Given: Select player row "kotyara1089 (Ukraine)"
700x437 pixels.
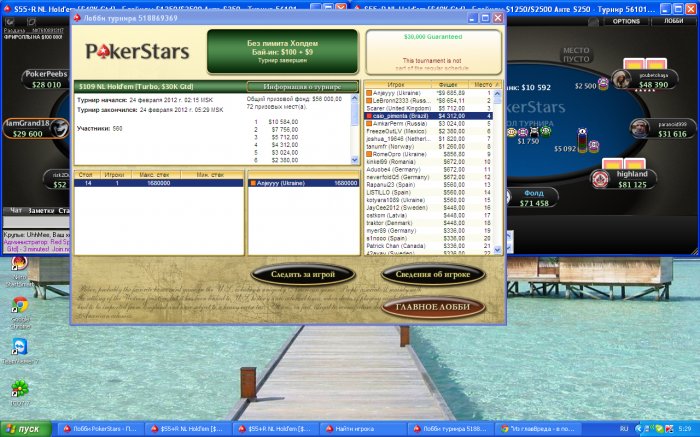Looking at the screenshot, I should (x=429, y=200).
